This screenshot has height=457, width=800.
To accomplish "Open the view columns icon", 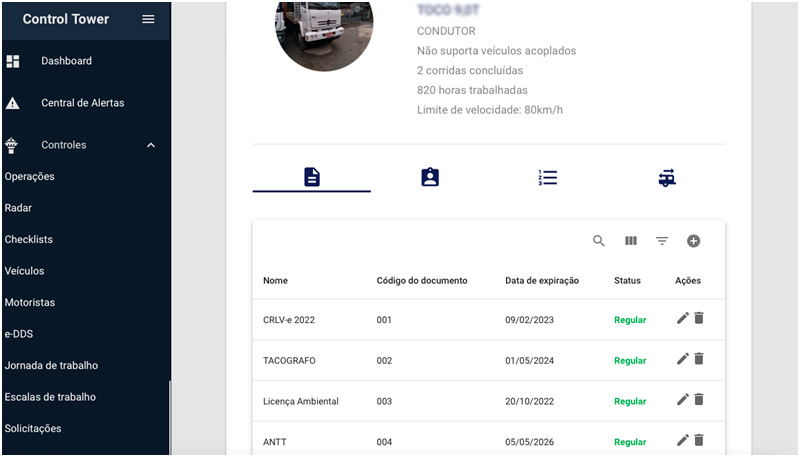I will coord(631,241).
